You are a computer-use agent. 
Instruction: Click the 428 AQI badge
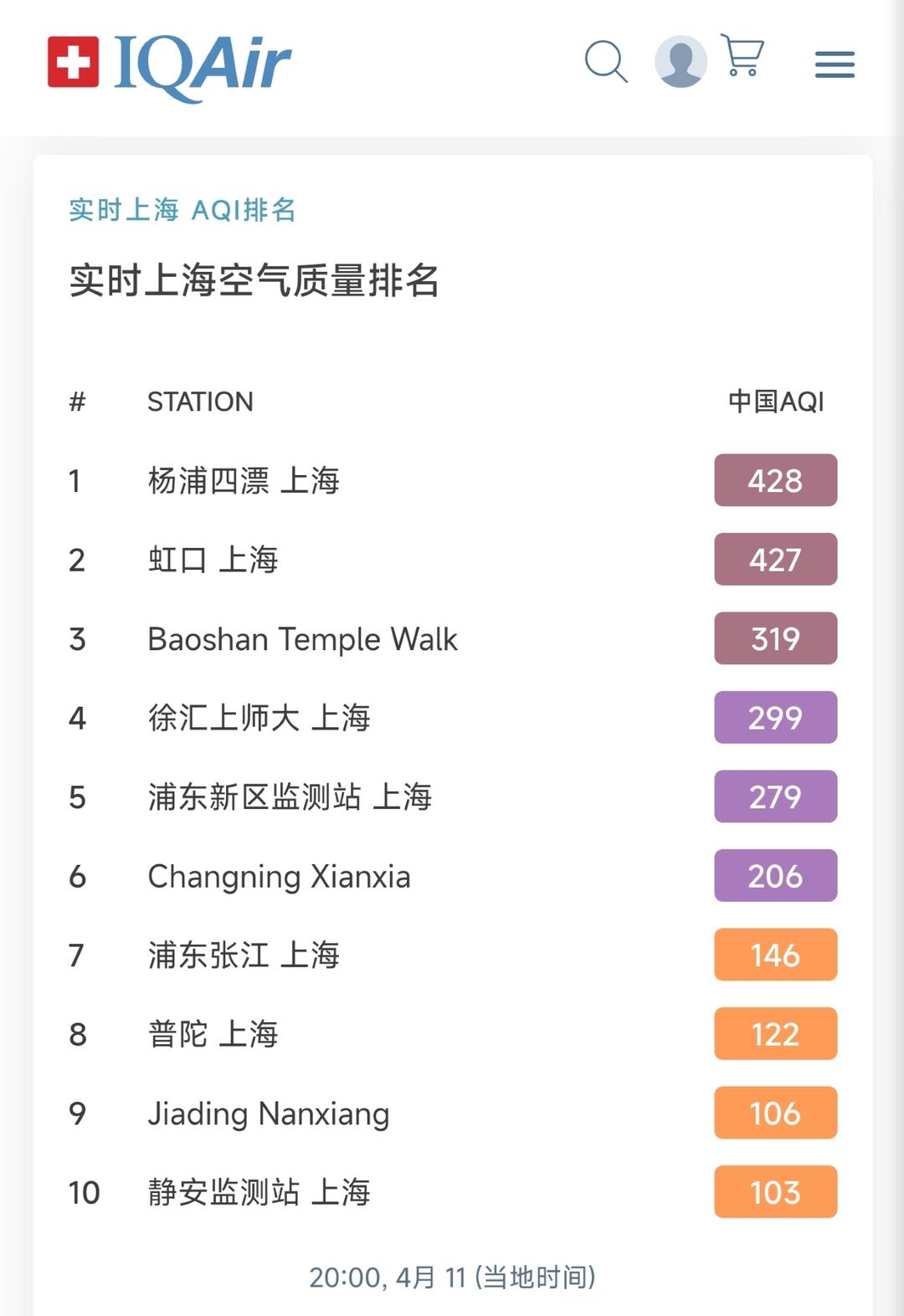[x=775, y=480]
